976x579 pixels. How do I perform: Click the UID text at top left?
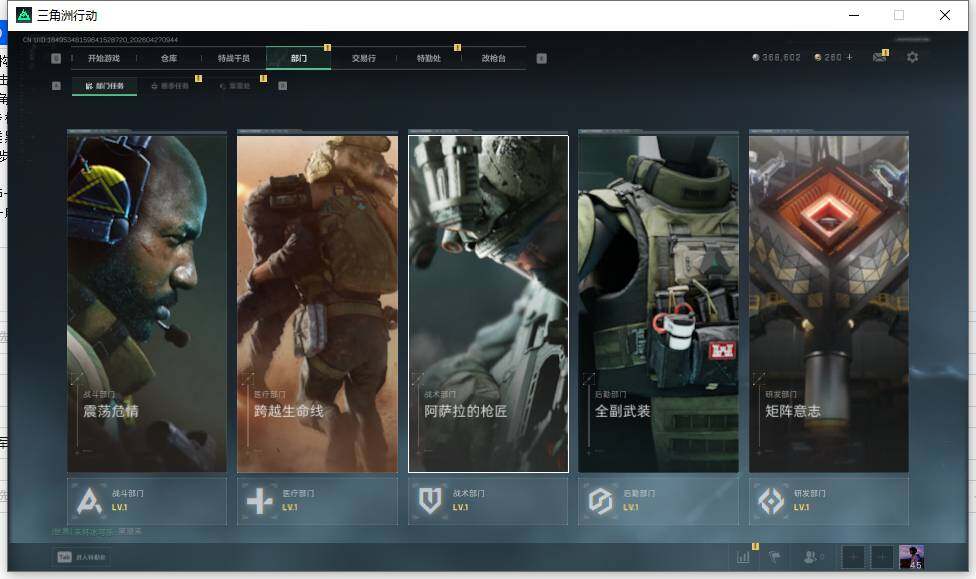pos(100,40)
